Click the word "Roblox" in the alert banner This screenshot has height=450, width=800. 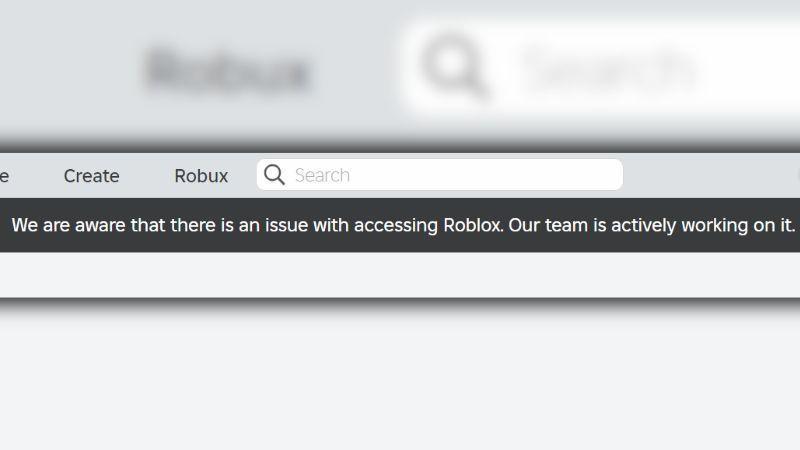coord(473,225)
